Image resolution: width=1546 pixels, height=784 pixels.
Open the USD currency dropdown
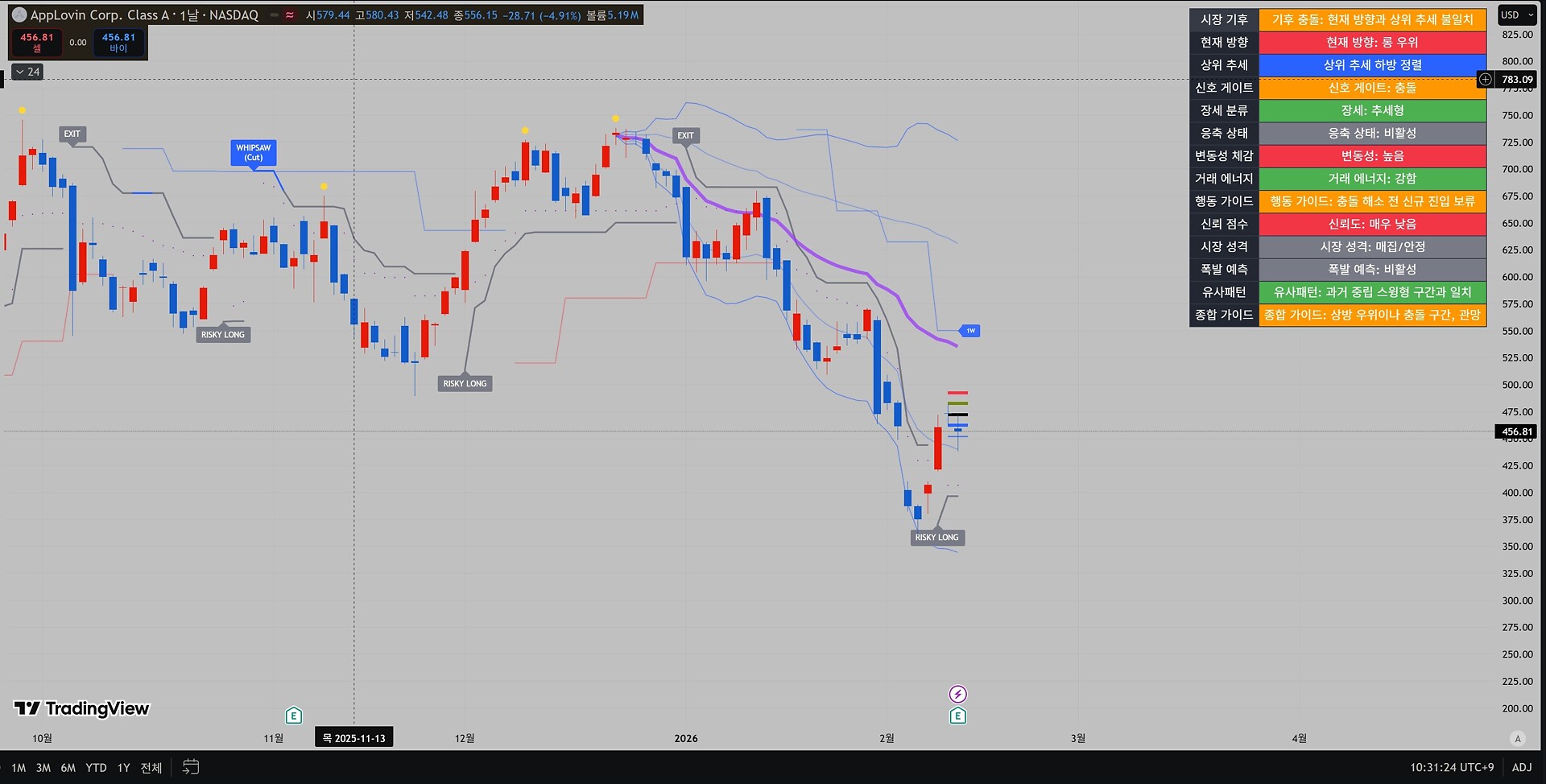click(1517, 14)
